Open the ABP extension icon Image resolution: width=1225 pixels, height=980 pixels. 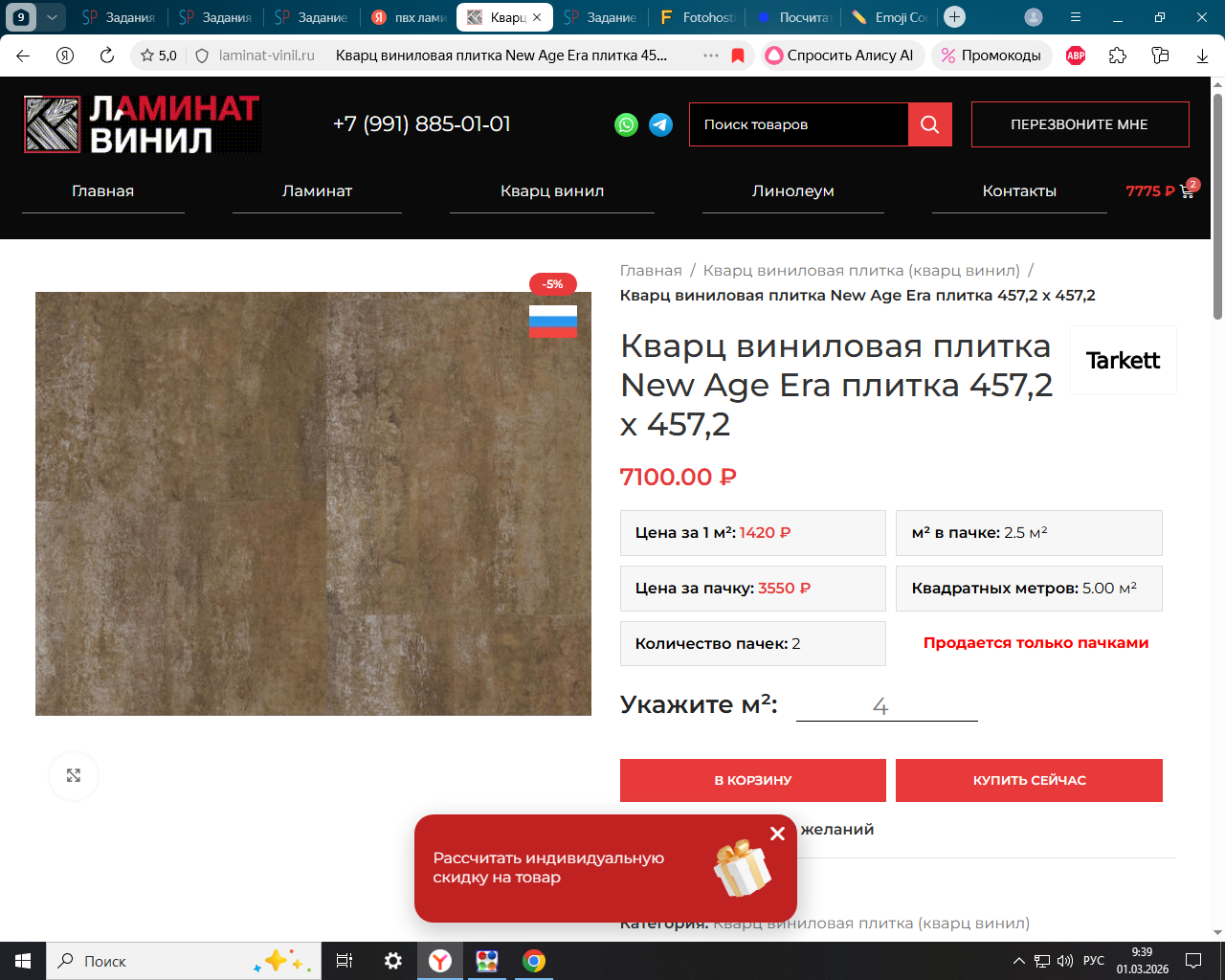click(x=1076, y=56)
